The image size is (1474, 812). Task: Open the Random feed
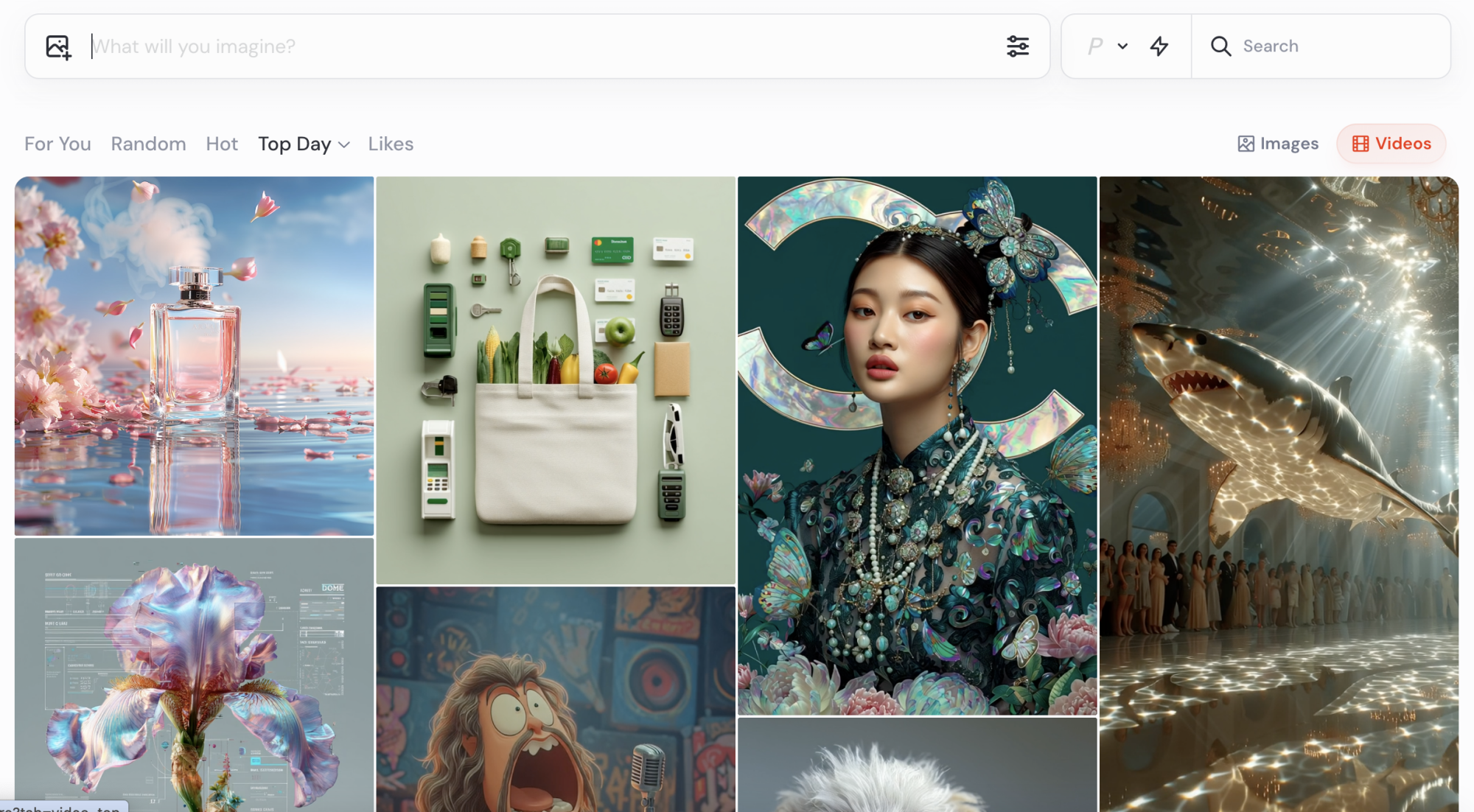pyautogui.click(x=148, y=144)
